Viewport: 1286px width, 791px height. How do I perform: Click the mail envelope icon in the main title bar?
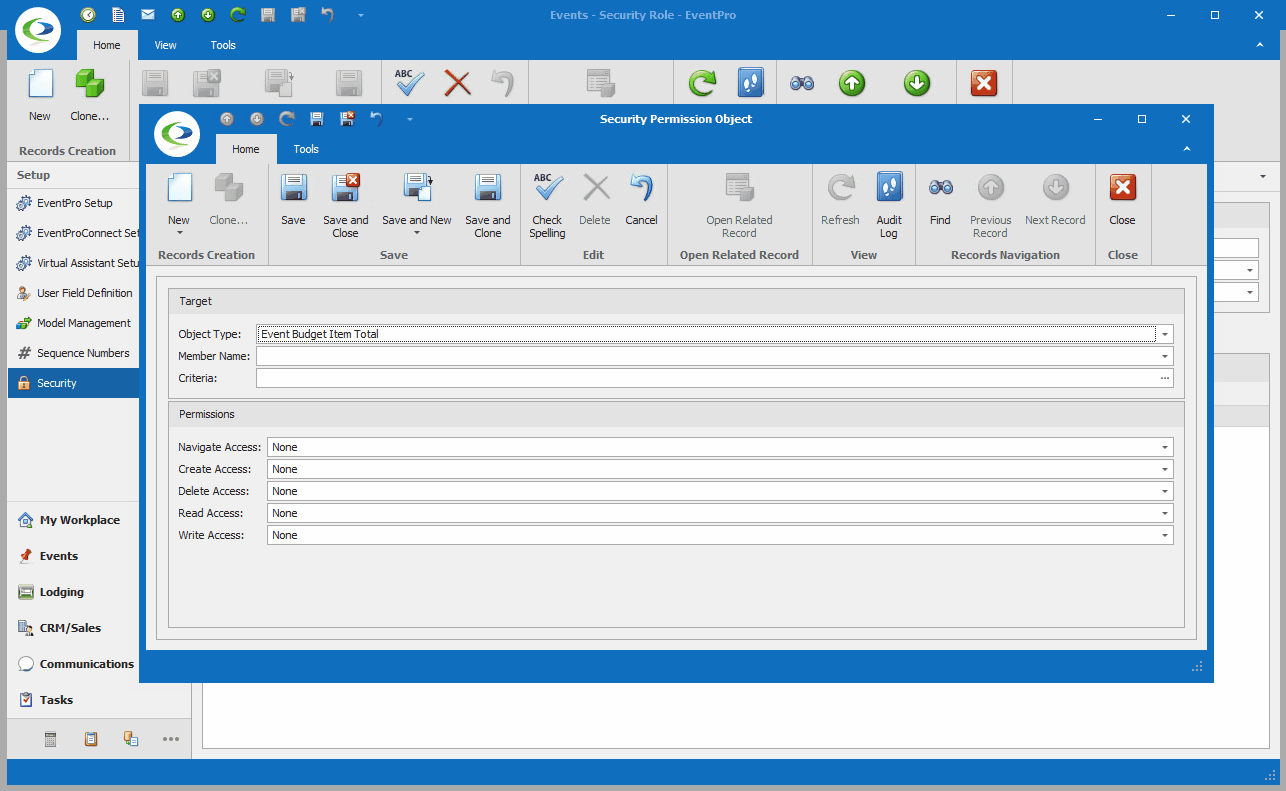click(148, 15)
